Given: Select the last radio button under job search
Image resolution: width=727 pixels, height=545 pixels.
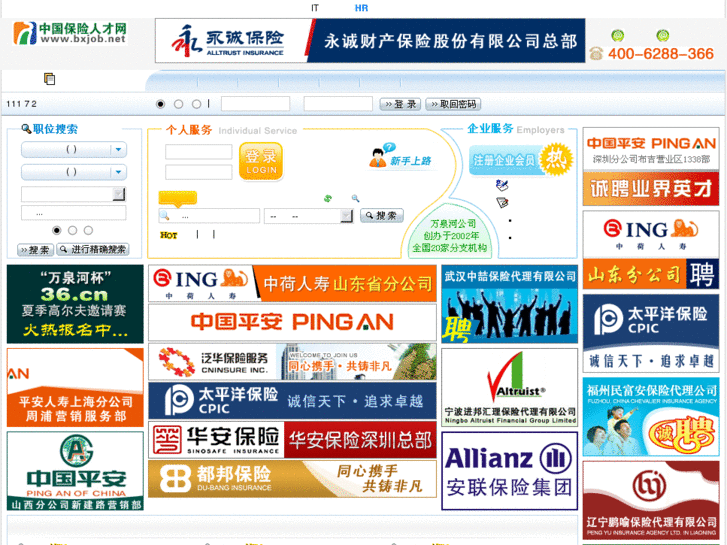Looking at the screenshot, I should (x=88, y=230).
